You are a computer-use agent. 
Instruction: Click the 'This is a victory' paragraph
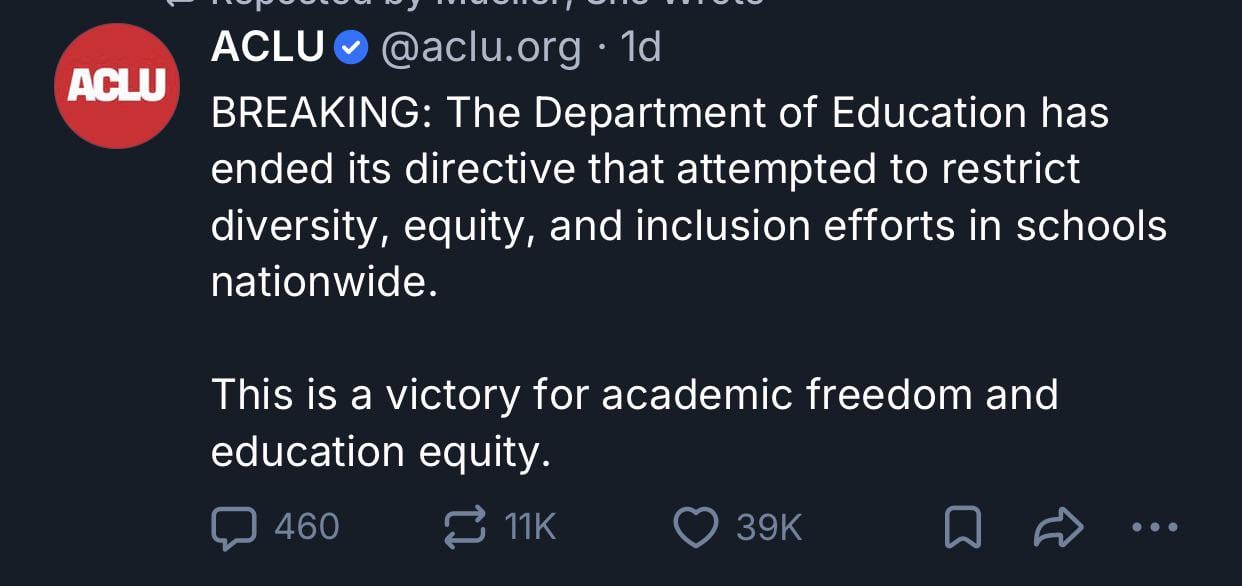click(x=634, y=395)
